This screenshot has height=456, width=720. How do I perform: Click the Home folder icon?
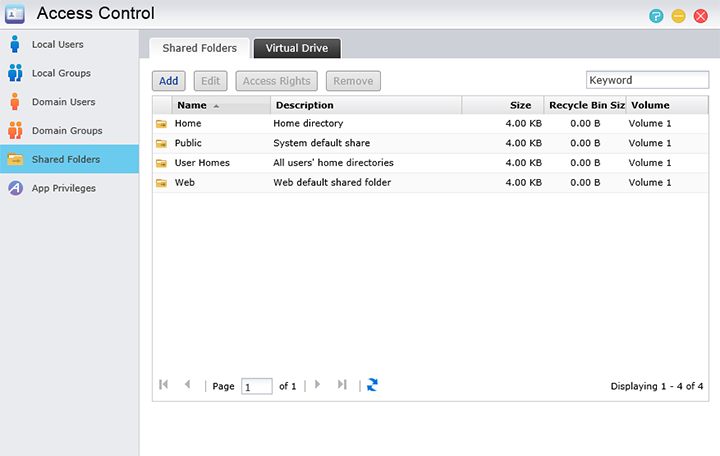click(161, 124)
